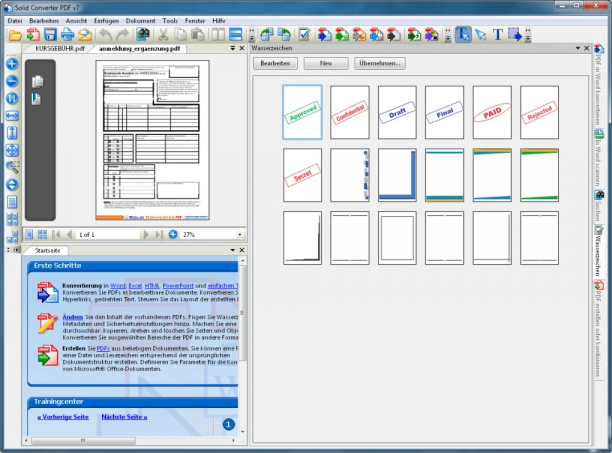The height and width of the screenshot is (453, 612).
Task: Open the Tools menu
Action: (170, 21)
